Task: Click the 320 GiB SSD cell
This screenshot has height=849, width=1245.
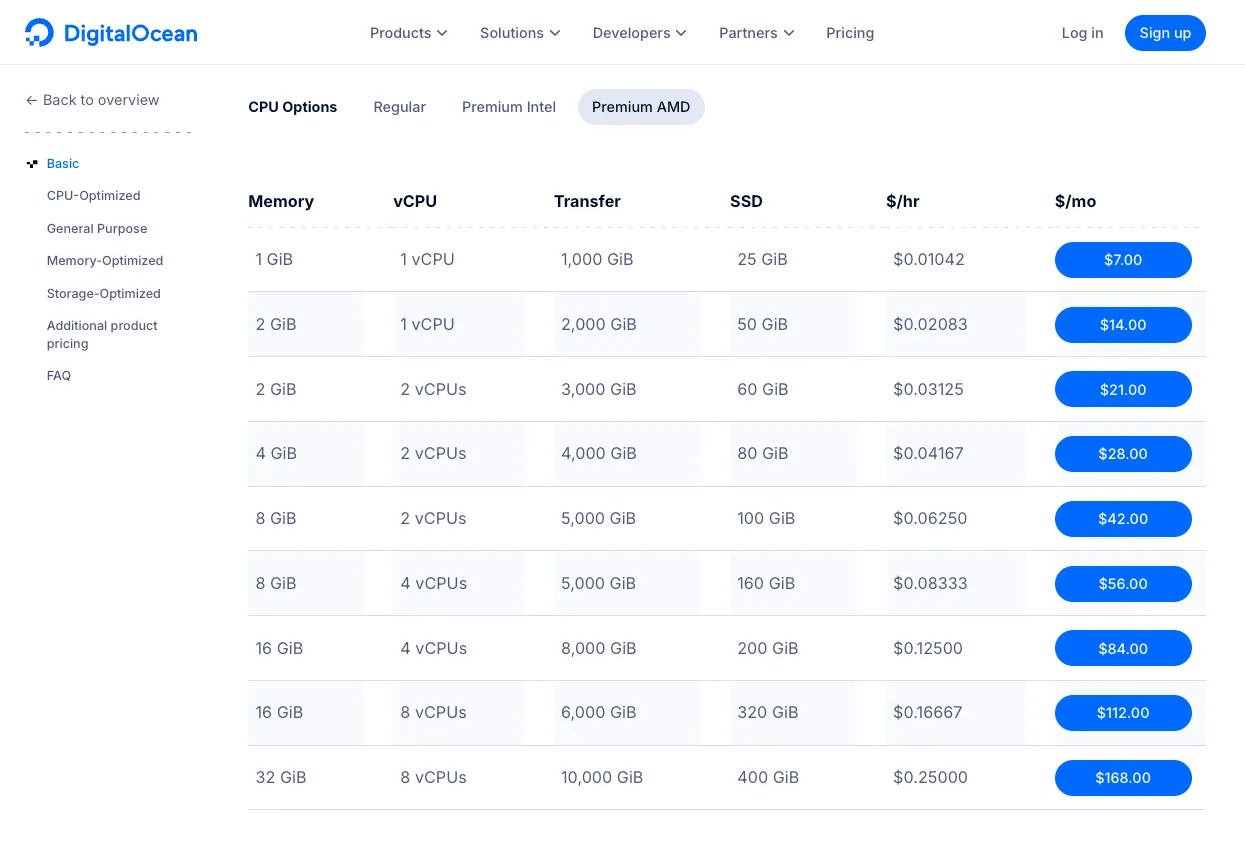Action: coord(768,712)
